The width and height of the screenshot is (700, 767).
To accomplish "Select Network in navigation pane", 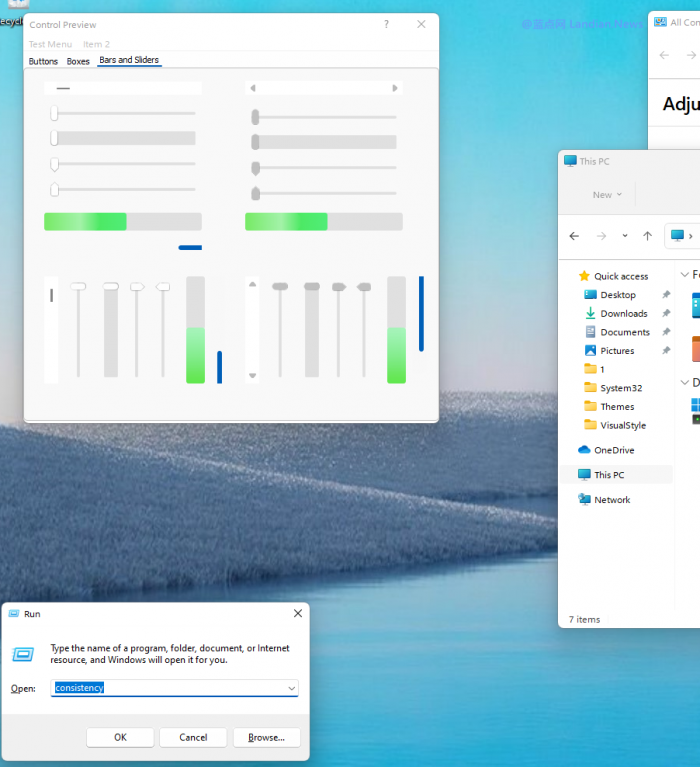I will click(x=604, y=499).
